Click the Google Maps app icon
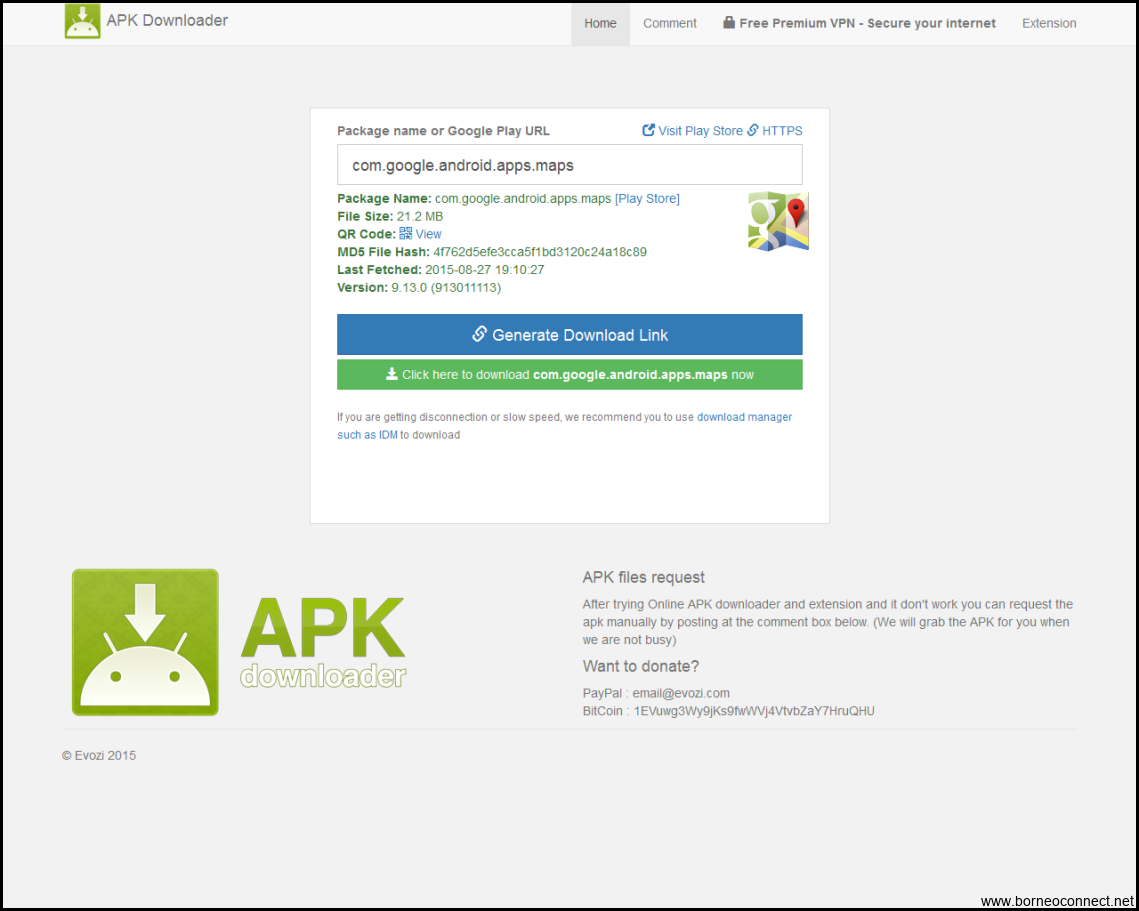 point(778,221)
